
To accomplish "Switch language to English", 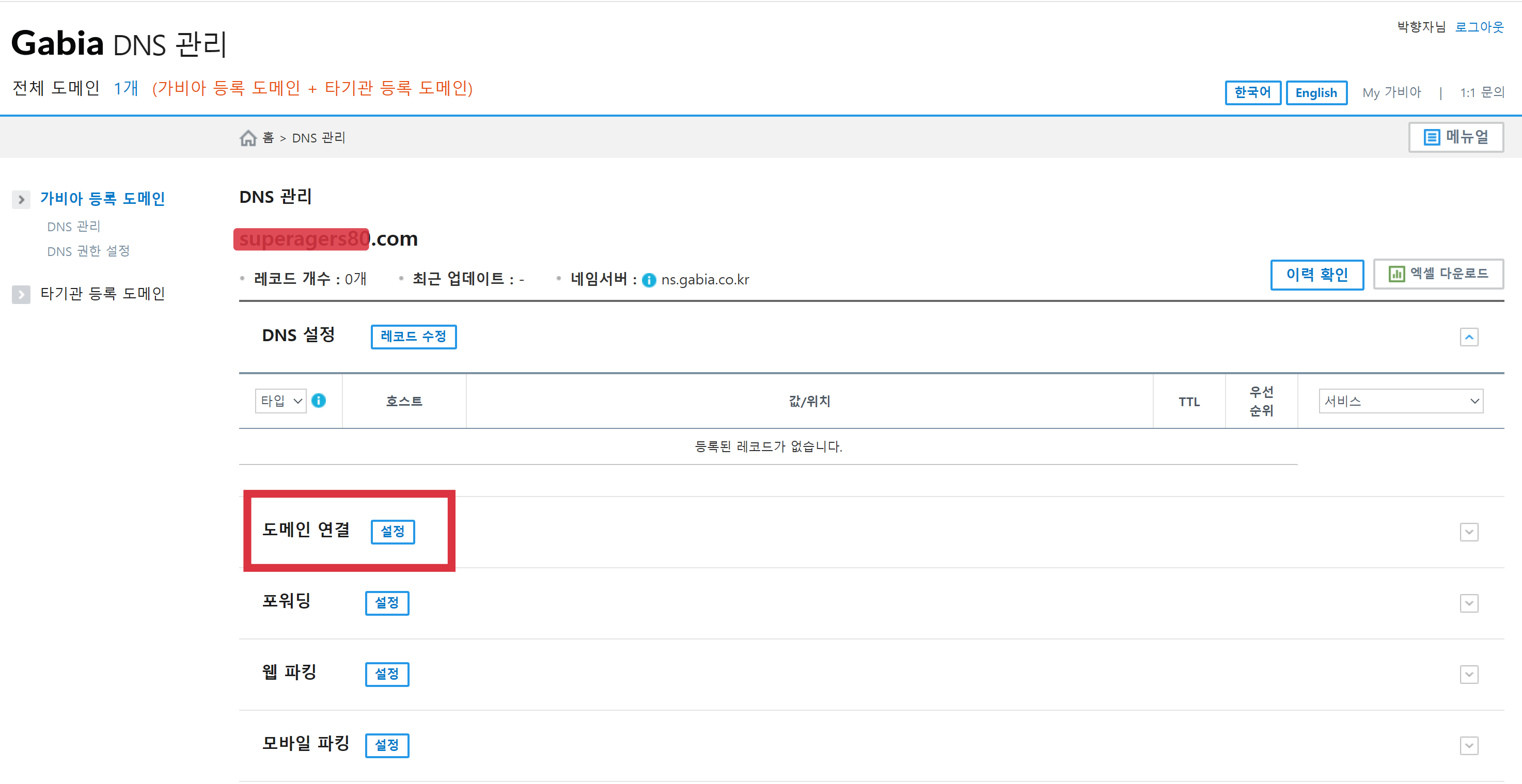I will [1316, 93].
